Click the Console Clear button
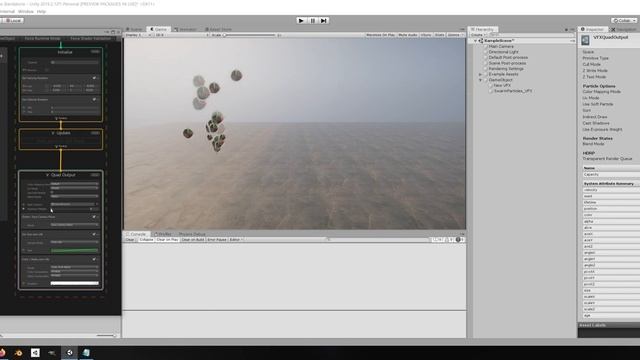This screenshot has width=640, height=360. (x=130, y=240)
